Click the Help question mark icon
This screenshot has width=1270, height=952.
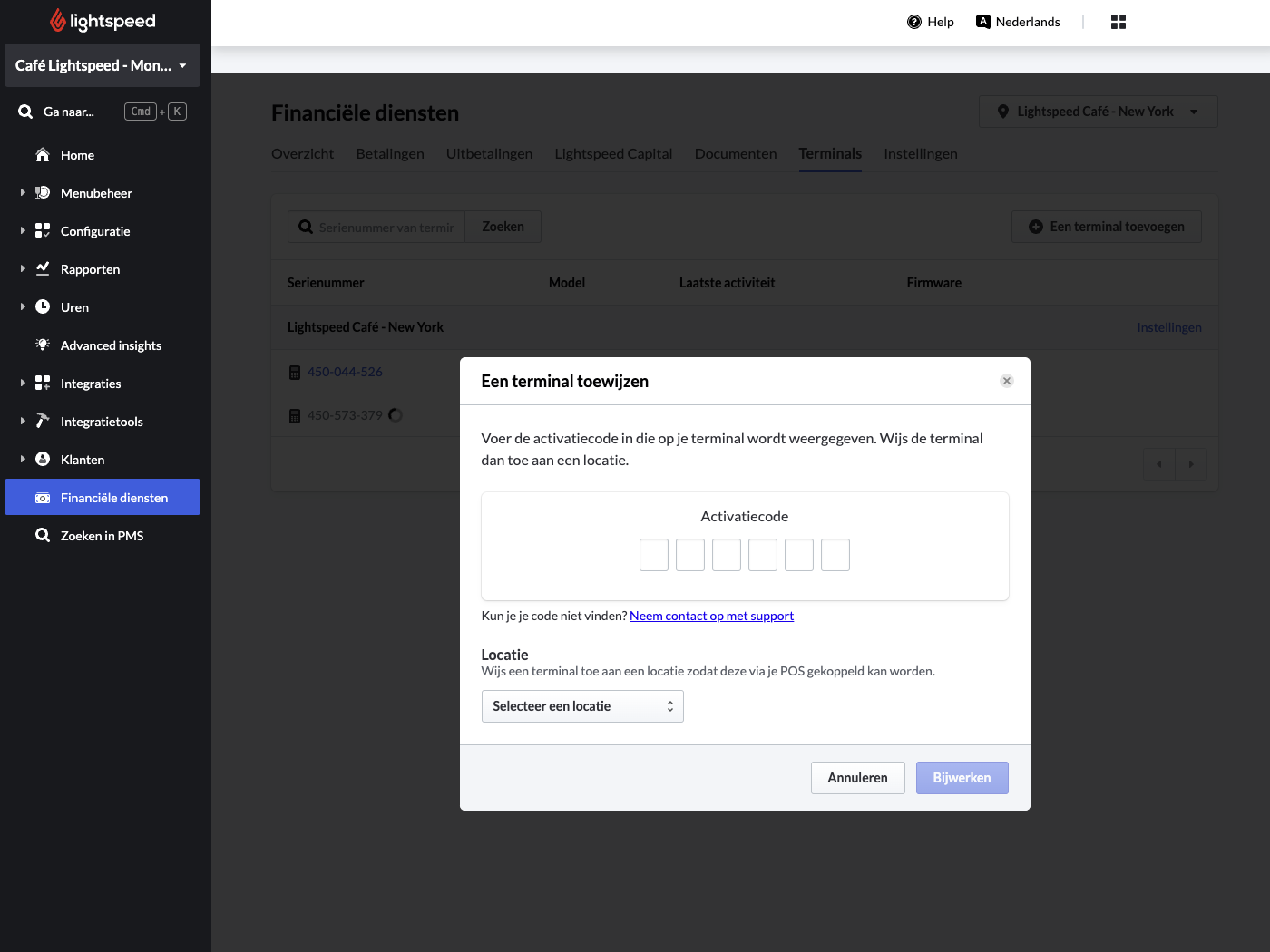(914, 22)
